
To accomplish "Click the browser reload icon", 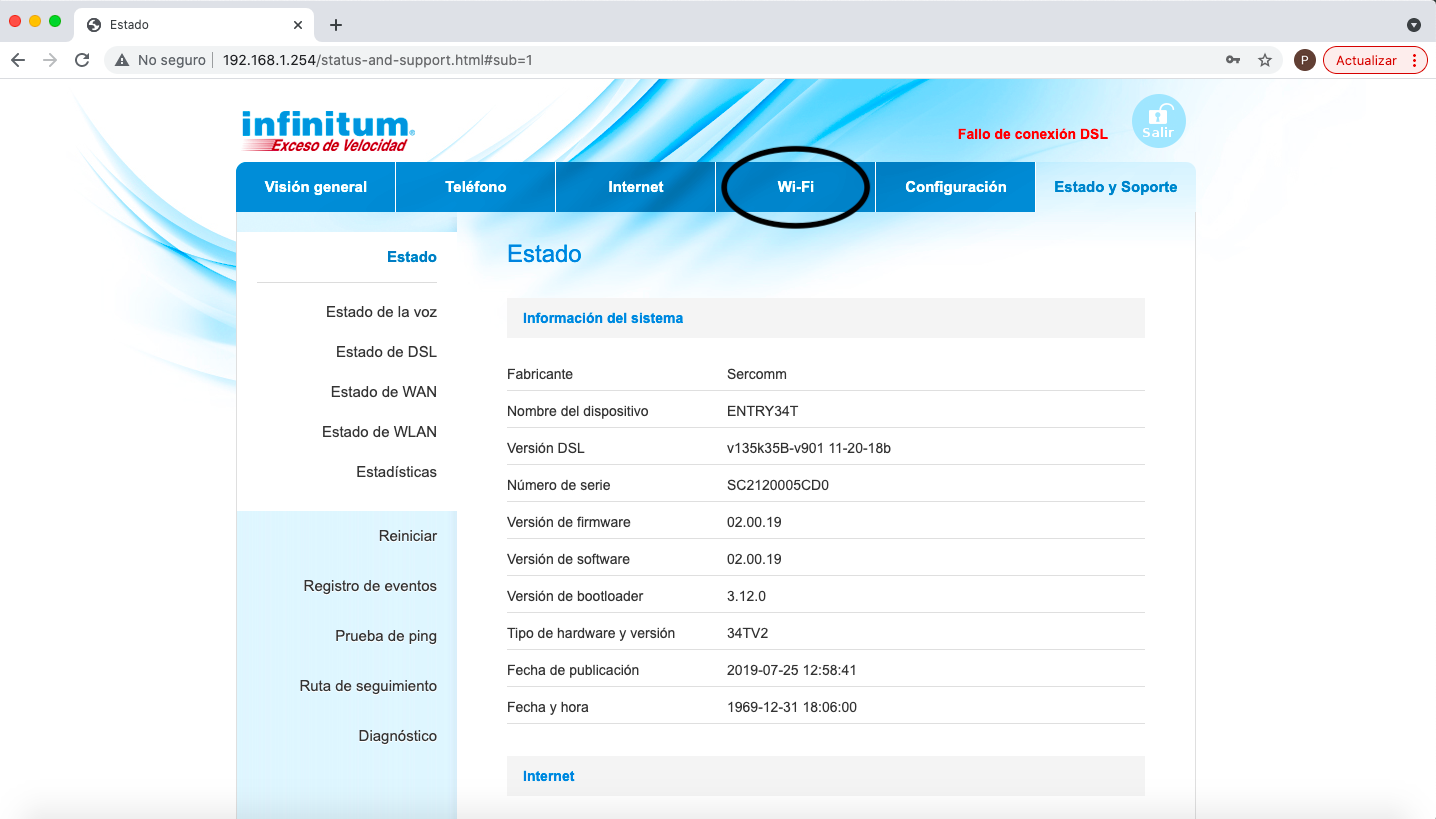I will coord(82,60).
